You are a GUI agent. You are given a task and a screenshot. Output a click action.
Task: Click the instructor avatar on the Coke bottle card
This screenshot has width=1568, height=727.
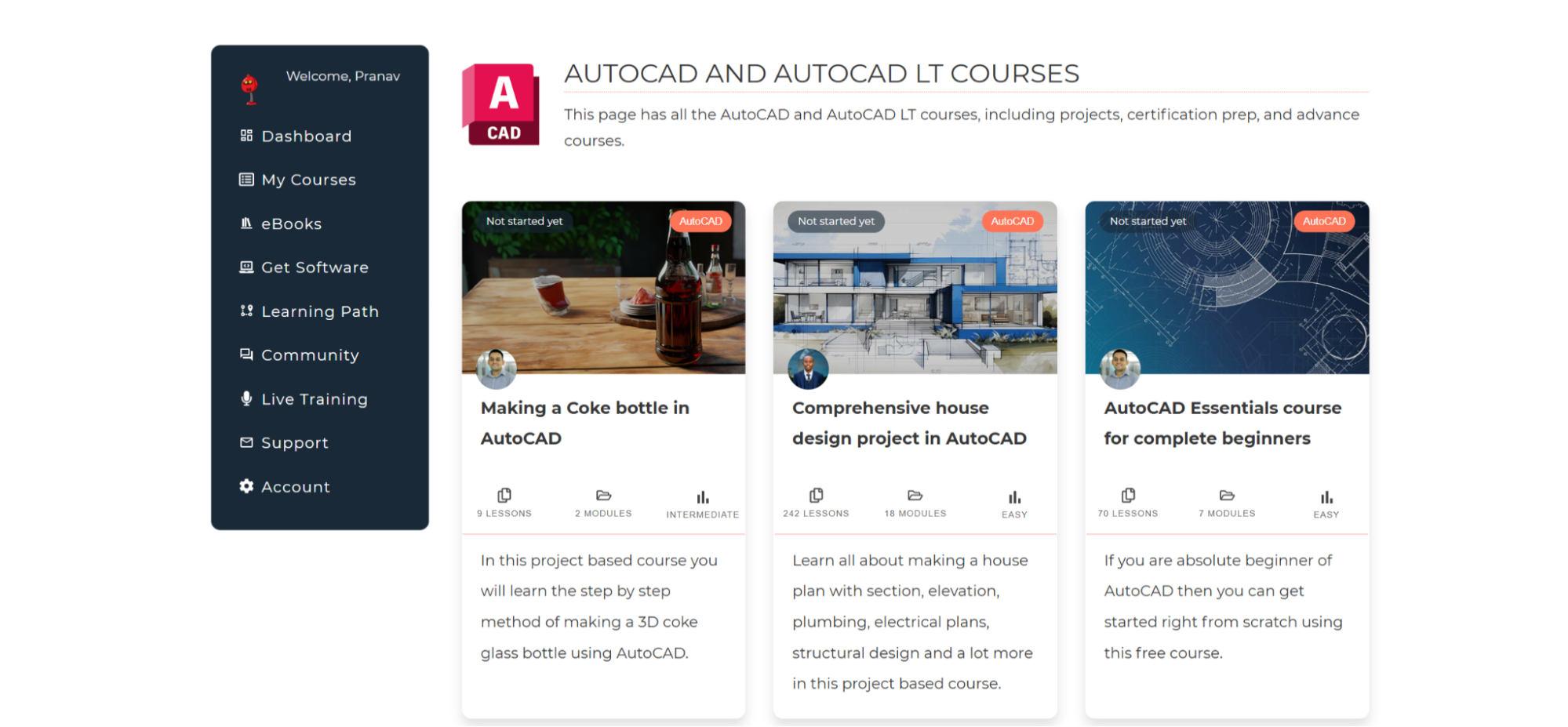(x=497, y=369)
